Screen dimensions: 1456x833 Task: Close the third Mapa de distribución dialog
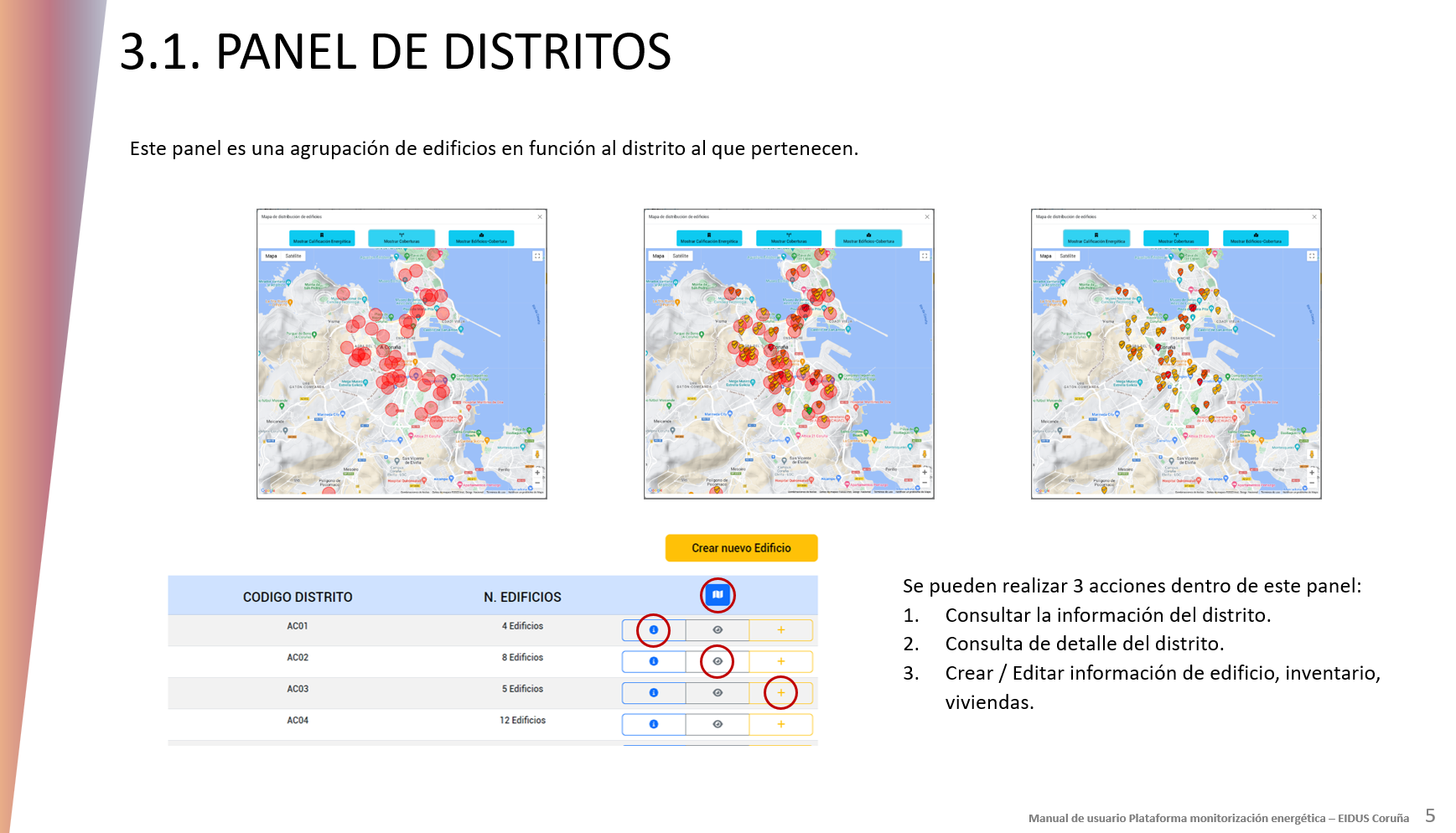coord(1314,217)
